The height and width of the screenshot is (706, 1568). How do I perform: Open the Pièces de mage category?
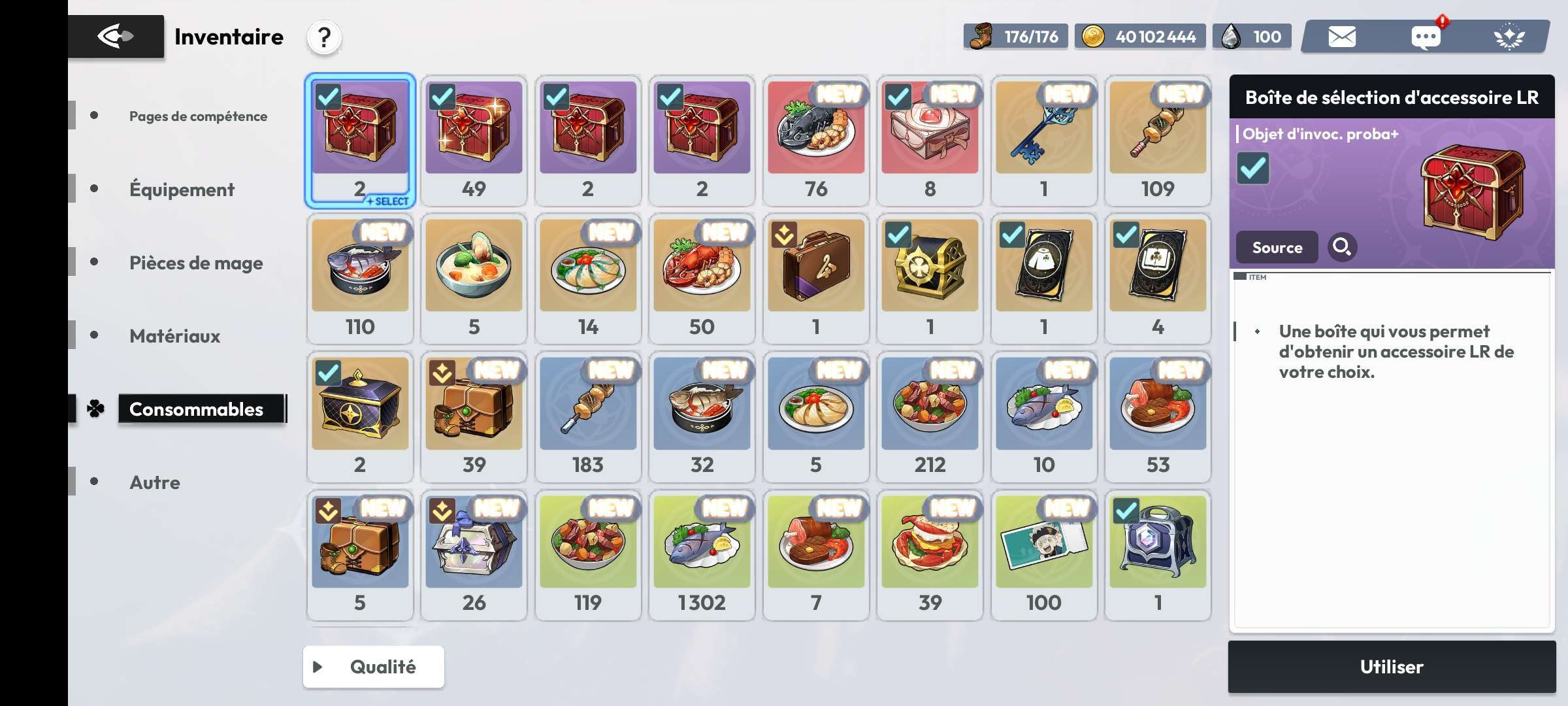coord(196,262)
